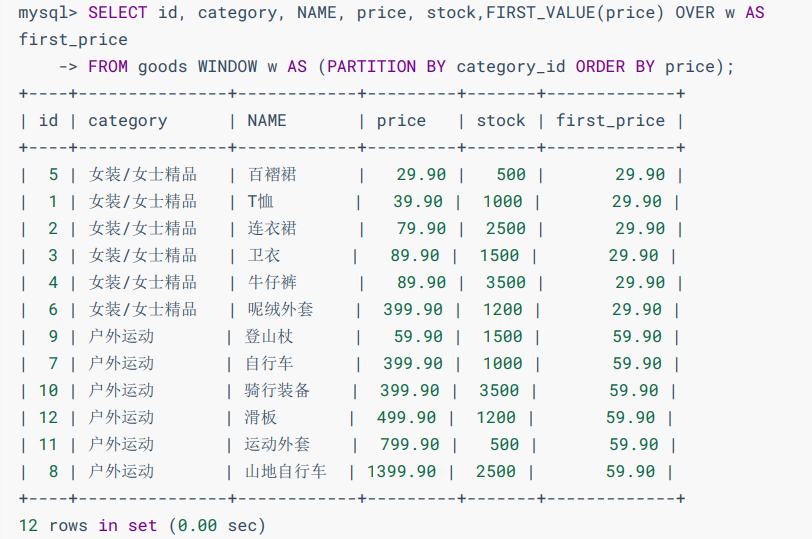Click the name cell T恤
Viewport: 812px width, 539px height.
coord(260,201)
